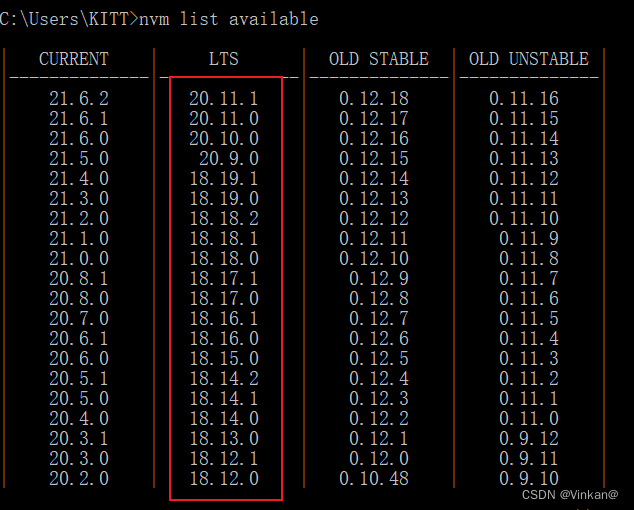Select old unstable version 0.11.10

click(x=524, y=218)
